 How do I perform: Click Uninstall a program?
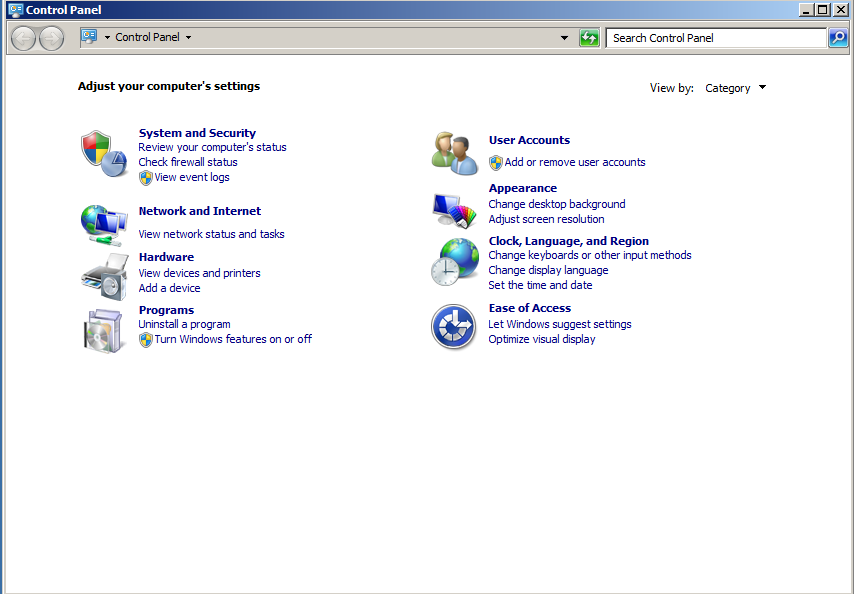184,324
